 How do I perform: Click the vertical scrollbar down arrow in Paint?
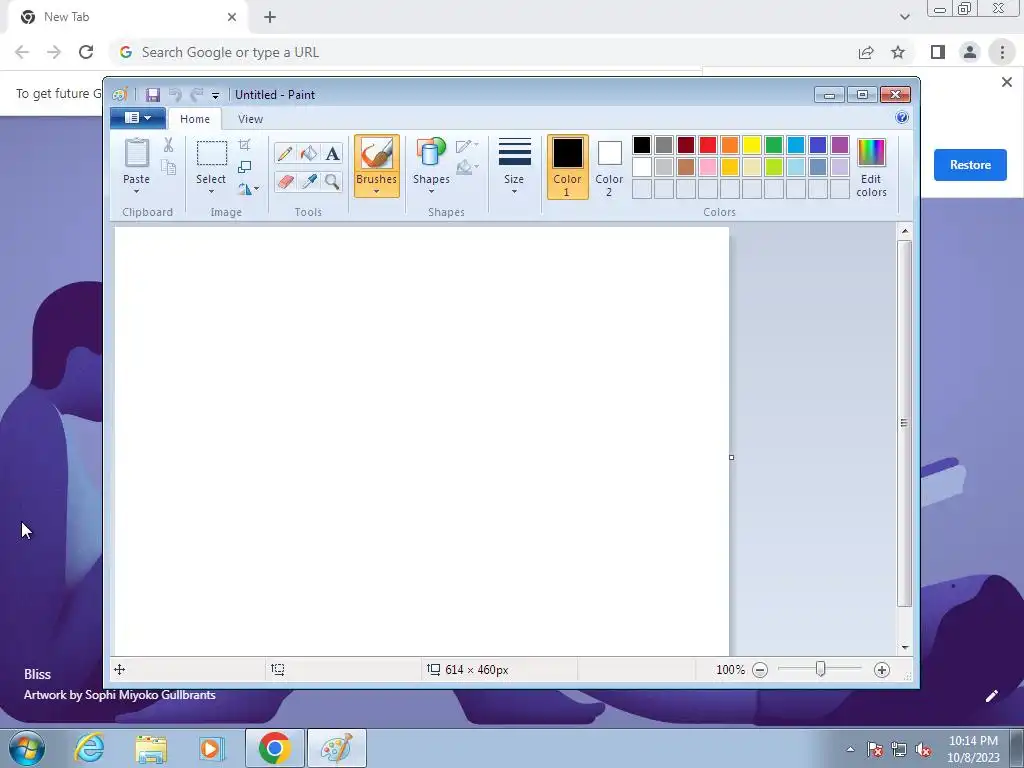905,647
